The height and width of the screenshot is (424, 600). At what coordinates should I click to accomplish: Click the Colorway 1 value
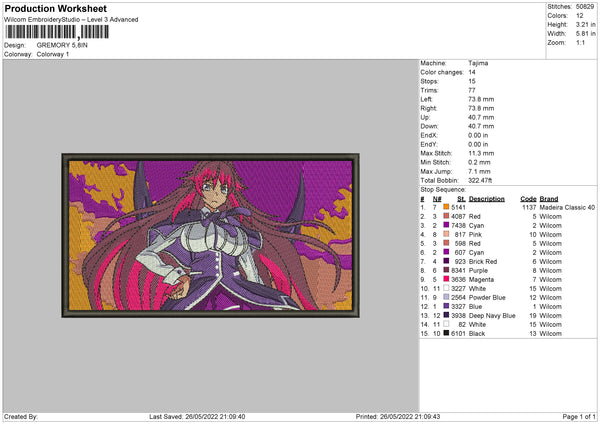[53, 54]
